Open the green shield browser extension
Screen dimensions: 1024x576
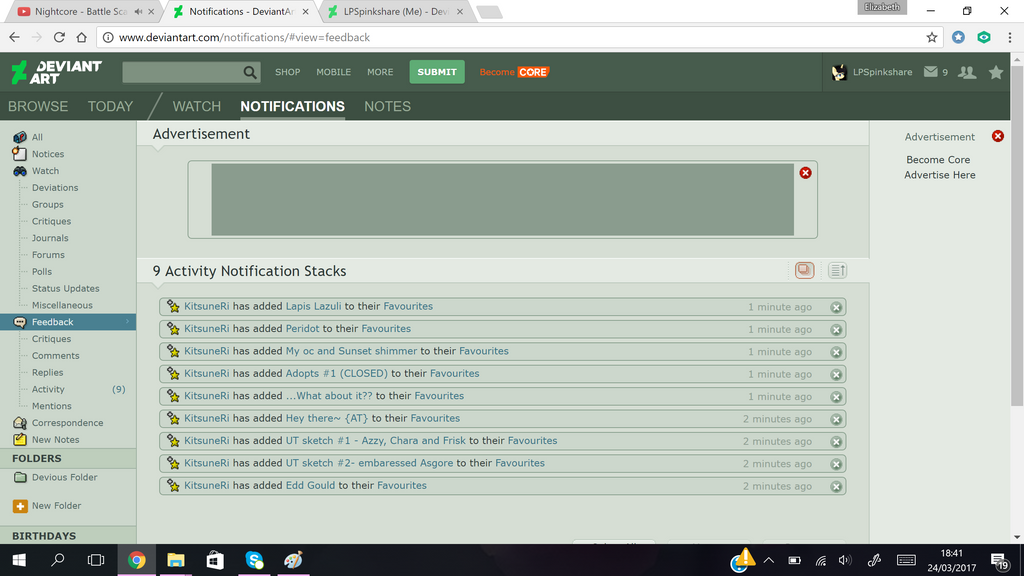click(984, 37)
